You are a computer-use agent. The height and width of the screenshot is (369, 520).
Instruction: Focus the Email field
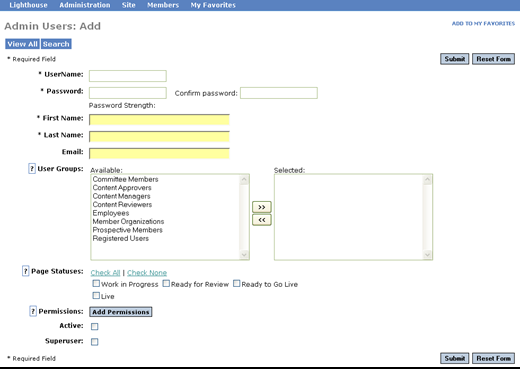tap(159, 153)
